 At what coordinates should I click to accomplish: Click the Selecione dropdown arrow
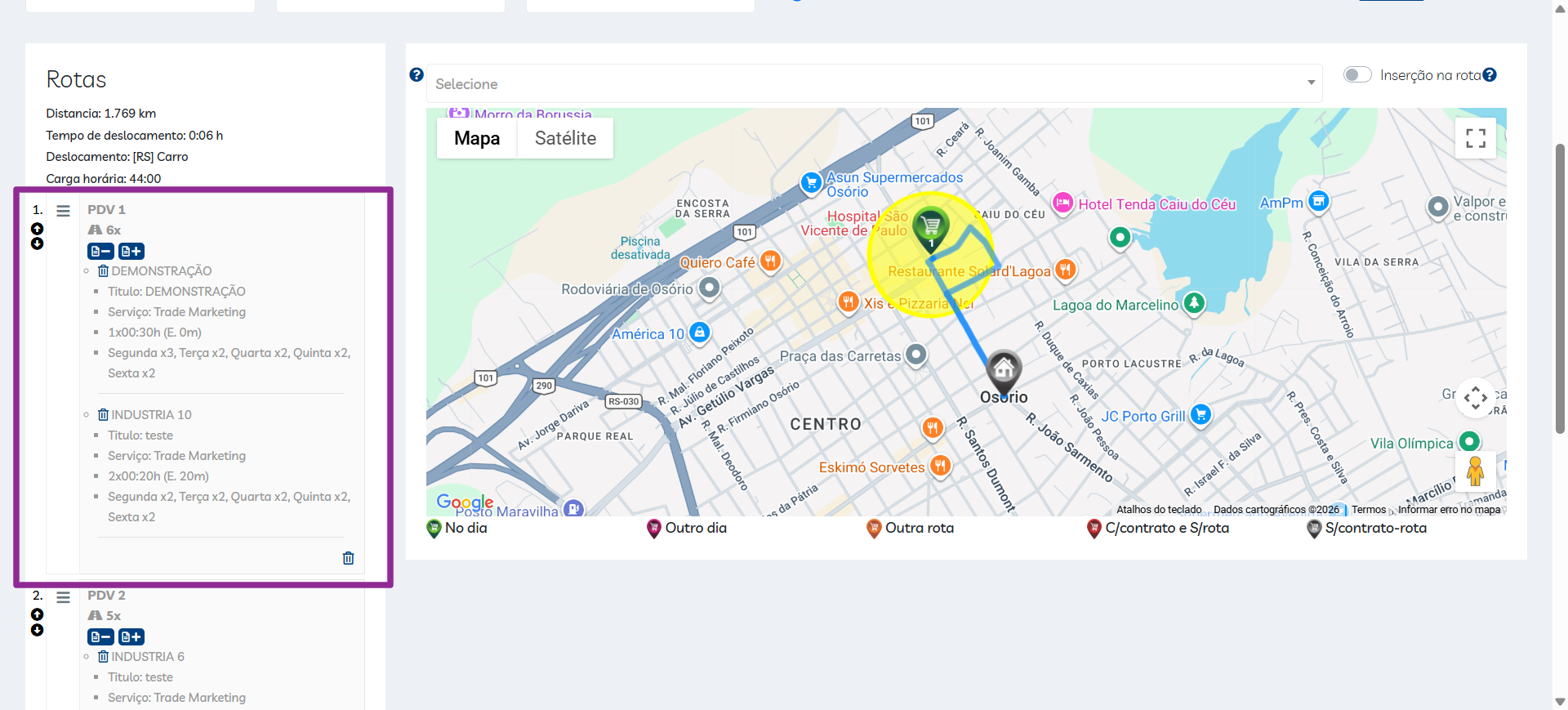pos(1311,83)
